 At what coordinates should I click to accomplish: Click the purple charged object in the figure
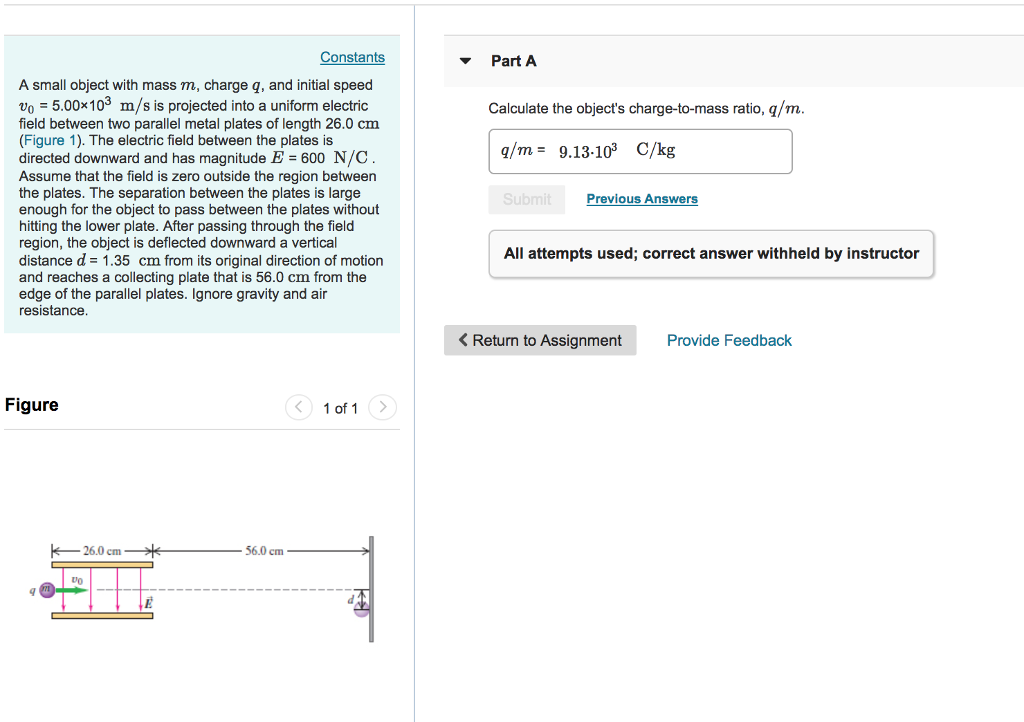[44, 590]
